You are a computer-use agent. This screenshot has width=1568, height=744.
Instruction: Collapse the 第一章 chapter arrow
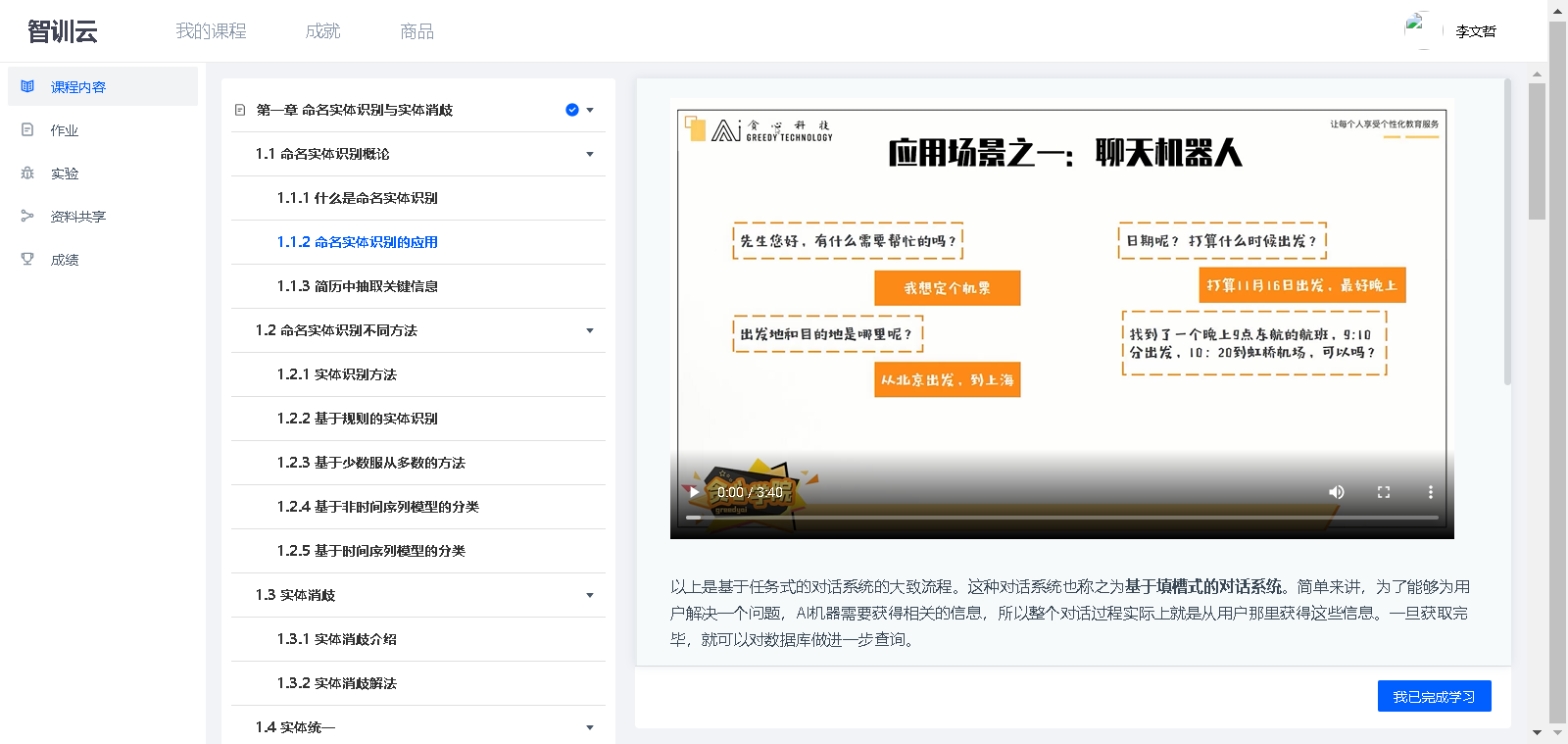click(590, 110)
